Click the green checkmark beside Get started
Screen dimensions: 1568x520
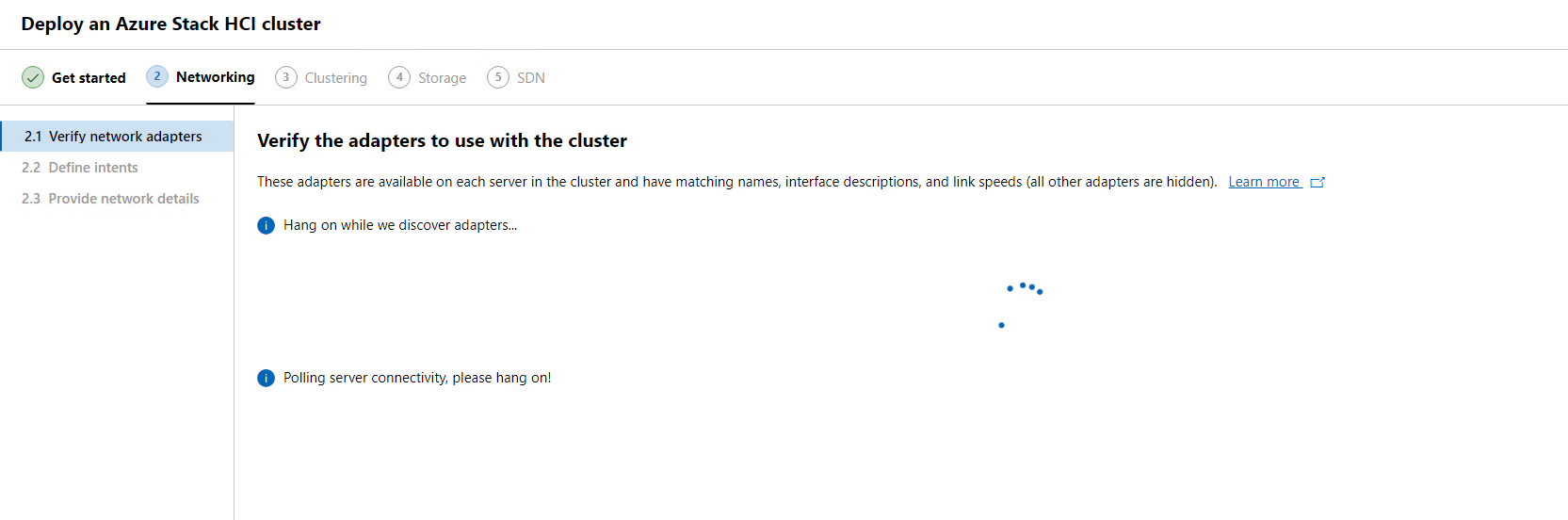[33, 77]
